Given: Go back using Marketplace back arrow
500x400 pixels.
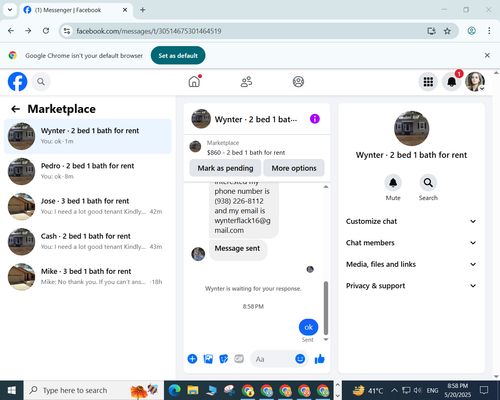Looking at the screenshot, I should point(15,109).
